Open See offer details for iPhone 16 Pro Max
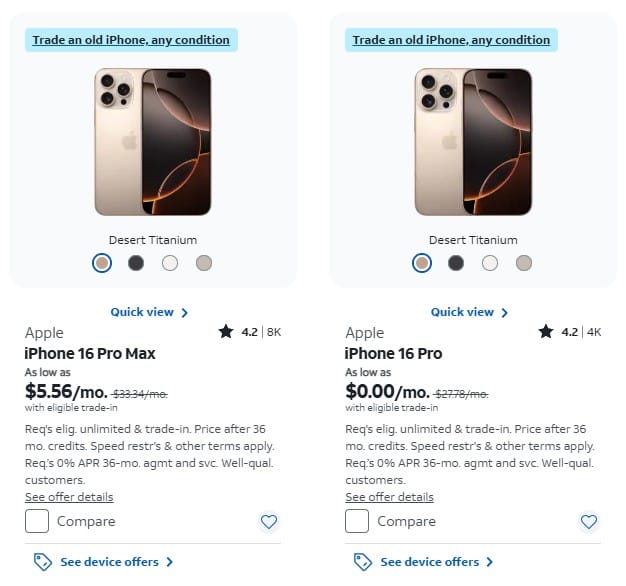Viewport: 626px width, 586px height. point(69,497)
